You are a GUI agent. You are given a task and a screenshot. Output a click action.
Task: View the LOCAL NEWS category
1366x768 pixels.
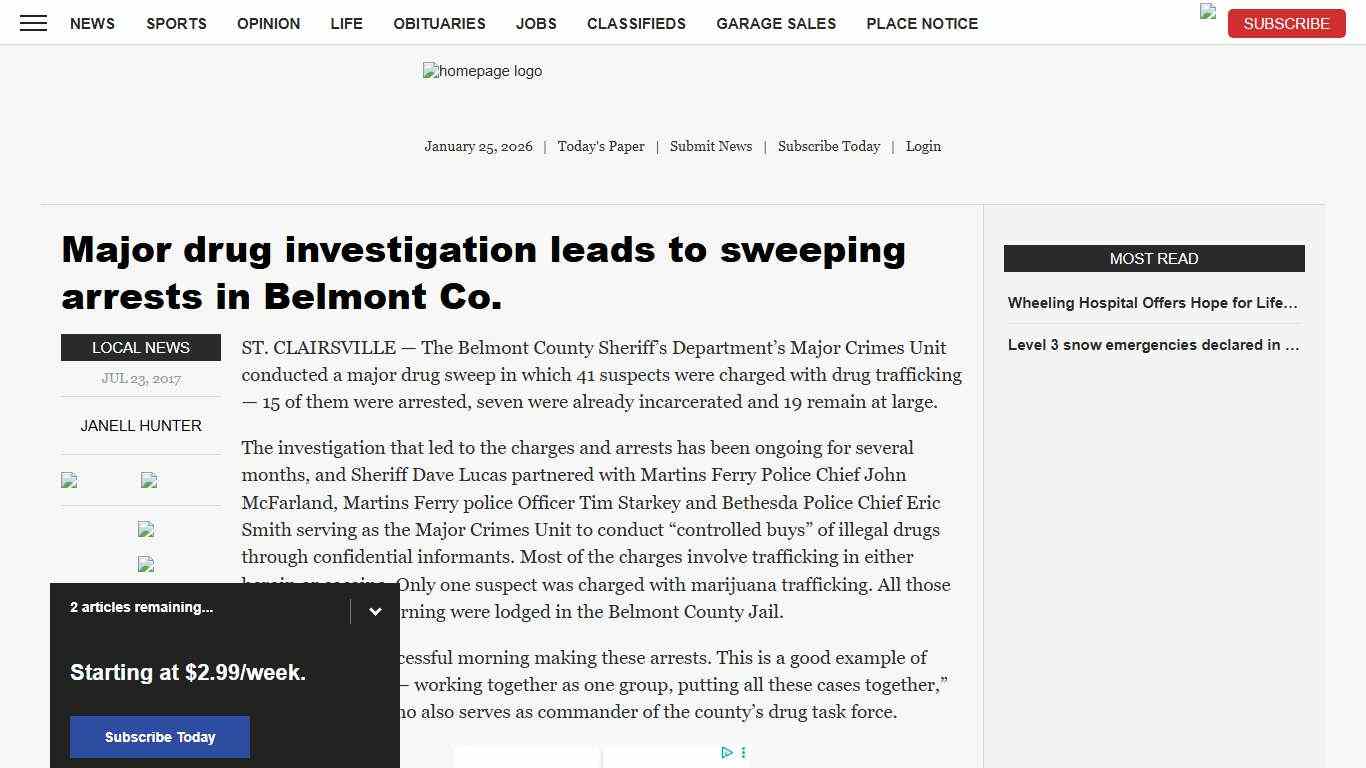coord(140,347)
